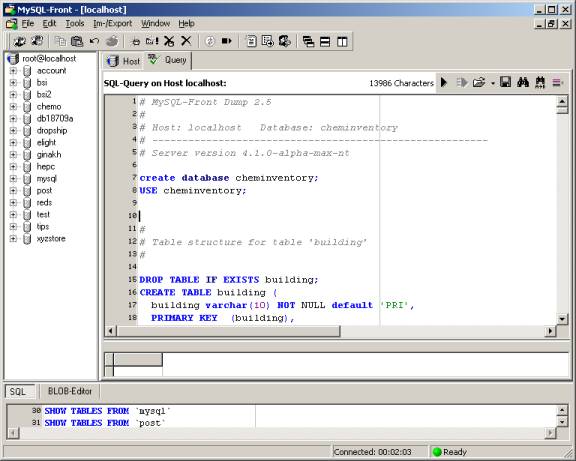Click scroll-up arrow of query editor
The width and height of the screenshot is (576, 461).
click(562, 101)
